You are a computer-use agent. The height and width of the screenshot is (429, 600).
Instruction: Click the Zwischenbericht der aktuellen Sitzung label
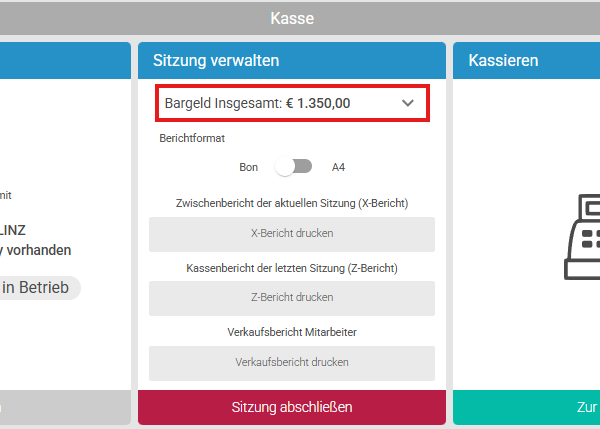292,204
